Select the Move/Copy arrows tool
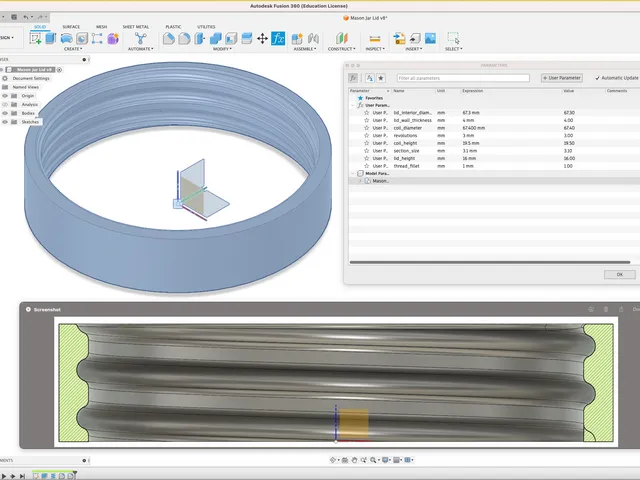Screen dimensions: 640x480 [x=262, y=38]
